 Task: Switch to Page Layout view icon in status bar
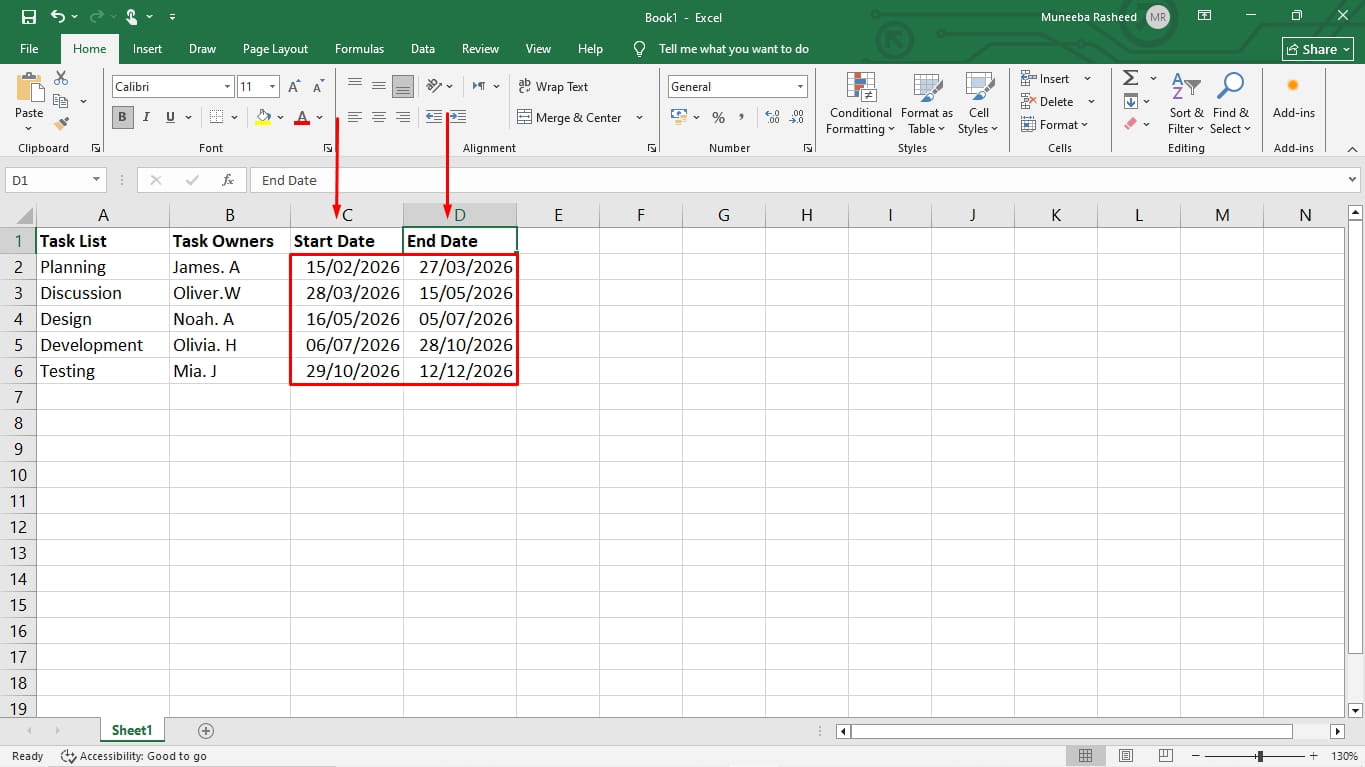pyautogui.click(x=1126, y=756)
